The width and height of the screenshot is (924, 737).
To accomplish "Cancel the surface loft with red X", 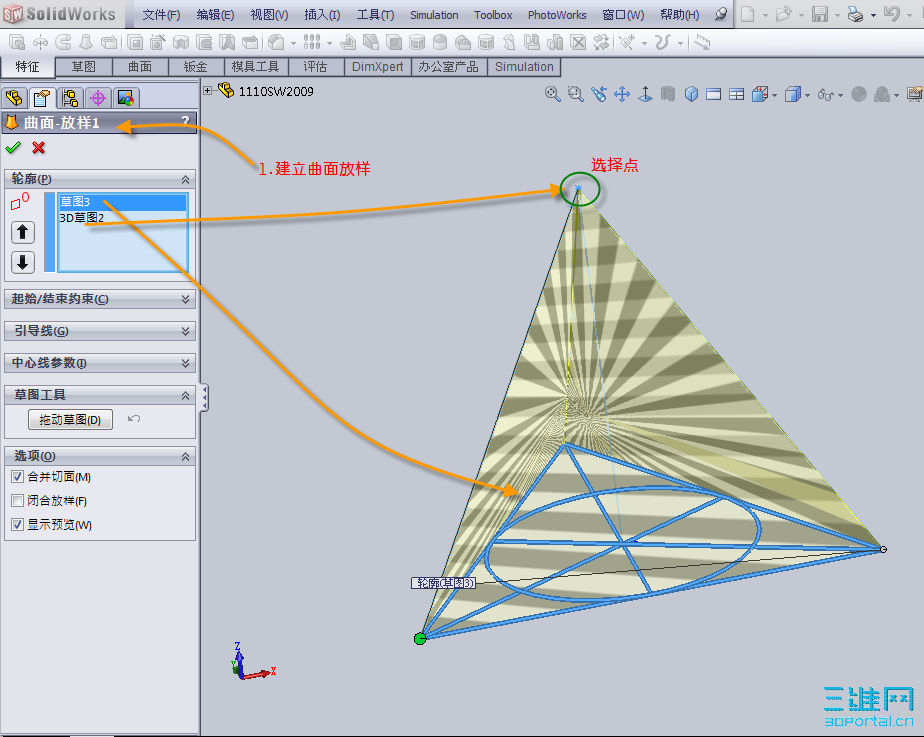I will coord(39,147).
